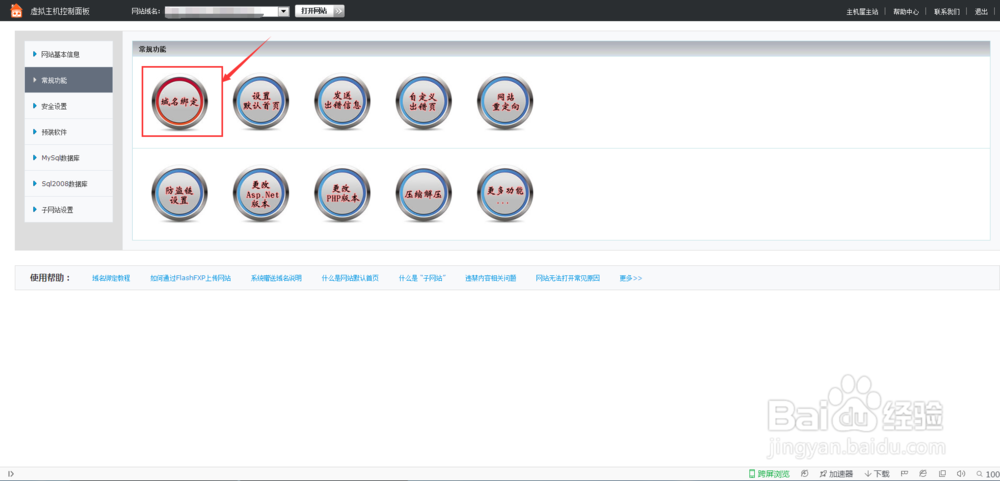The width and height of the screenshot is (1000, 481).
Task: Click the zoom magnifier icon in status bar
Action: 980,474
